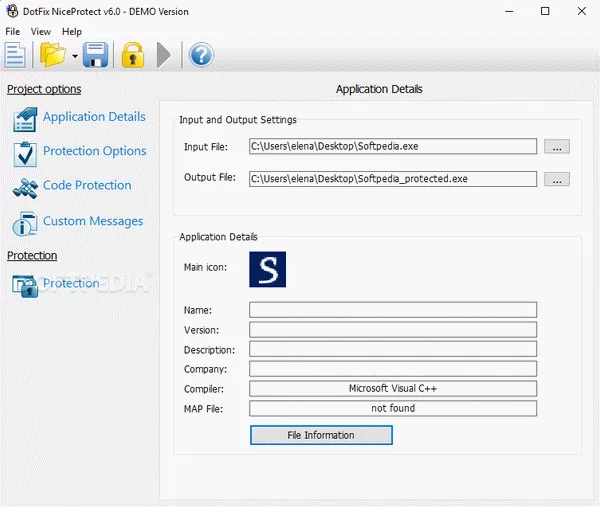The height and width of the screenshot is (507, 600).
Task: Open the Protection page link
Action: tap(71, 283)
